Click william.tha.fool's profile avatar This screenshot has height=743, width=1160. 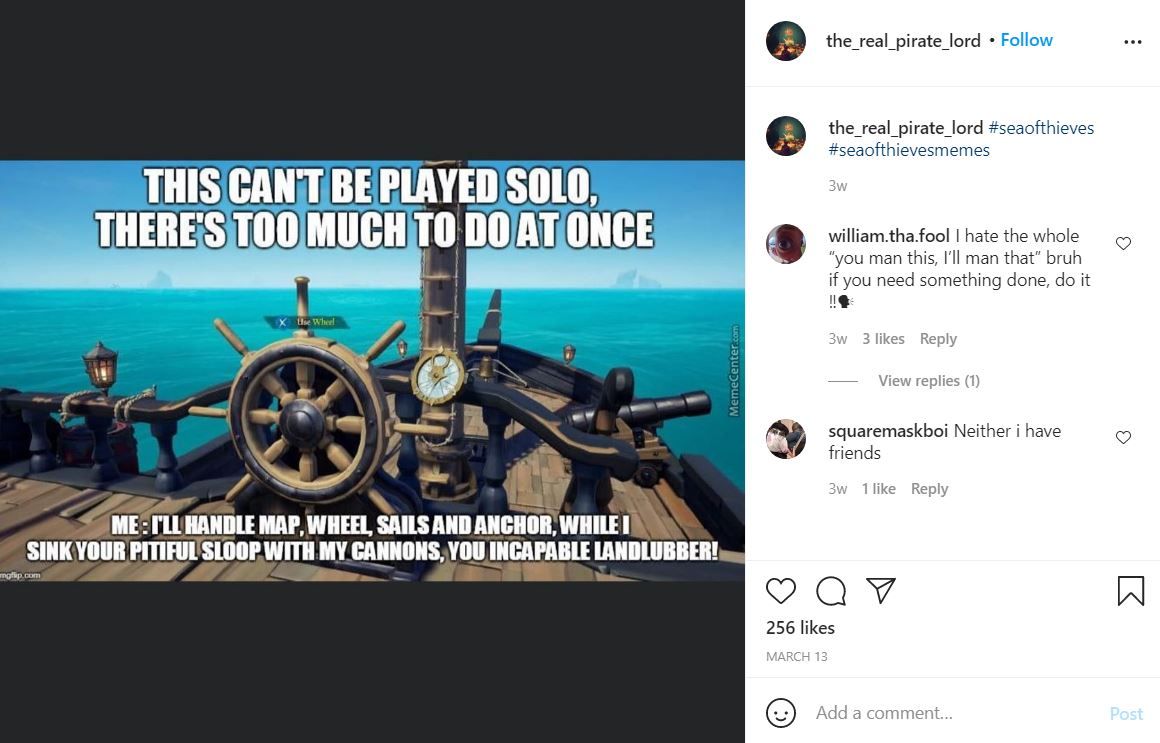pyautogui.click(x=786, y=245)
